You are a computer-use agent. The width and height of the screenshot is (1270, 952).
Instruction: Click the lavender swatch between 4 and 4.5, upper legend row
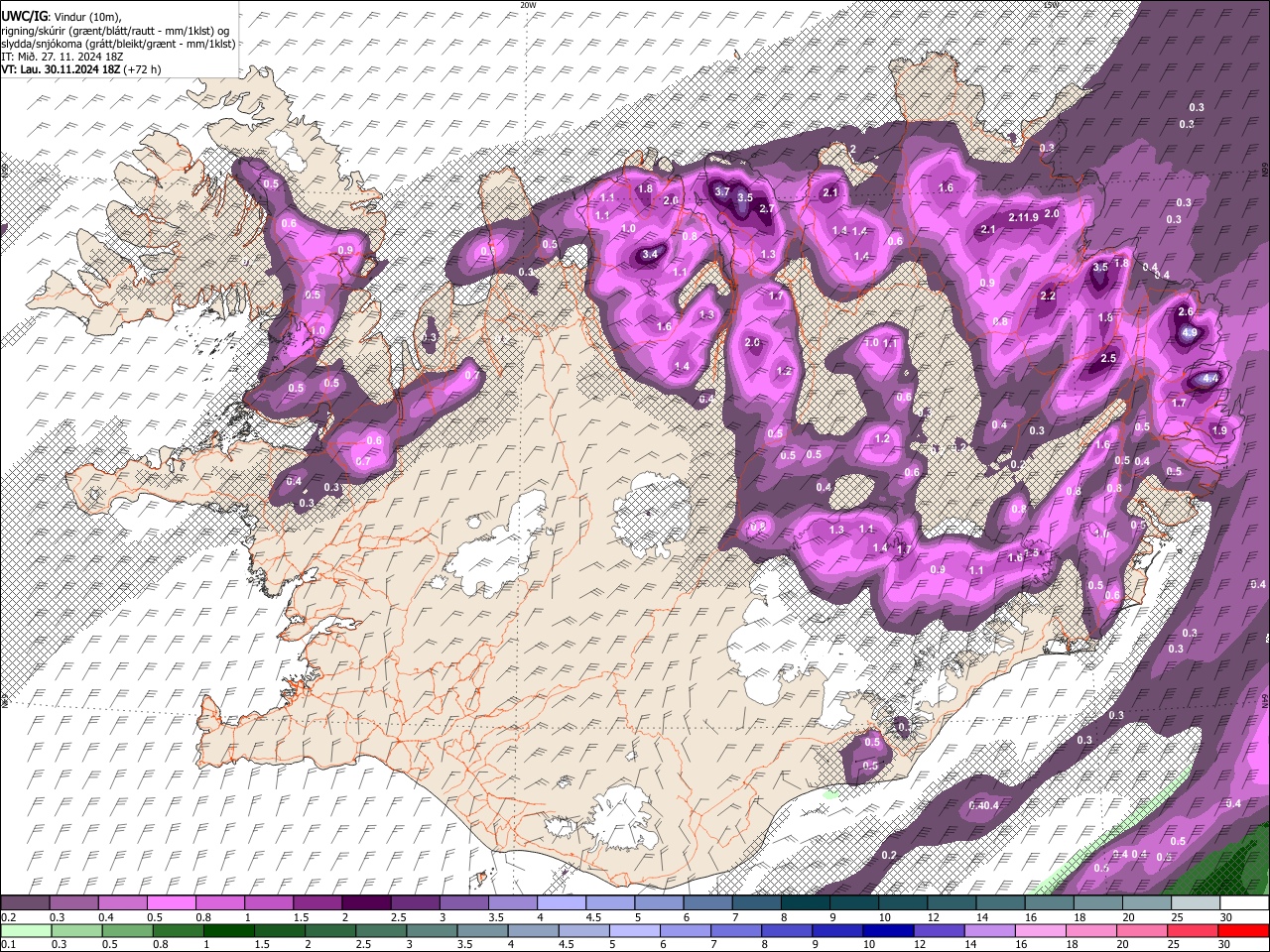pos(562,903)
